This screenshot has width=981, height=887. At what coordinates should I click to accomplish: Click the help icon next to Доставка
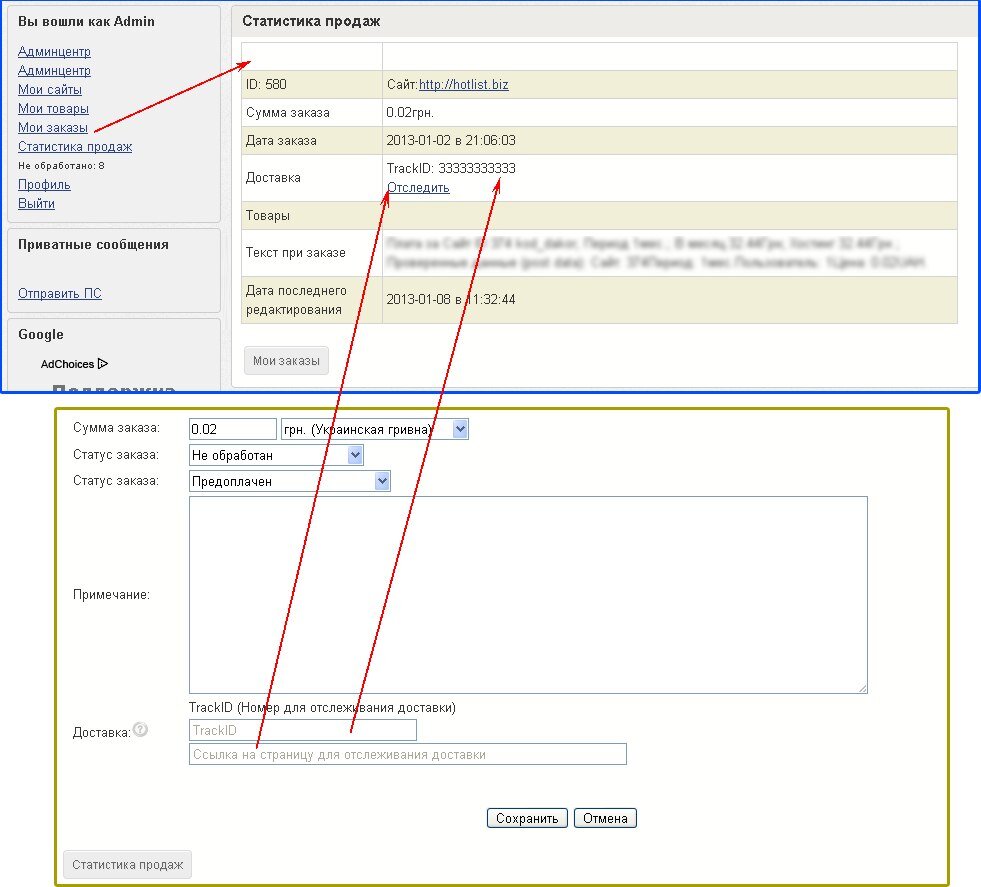(x=141, y=731)
